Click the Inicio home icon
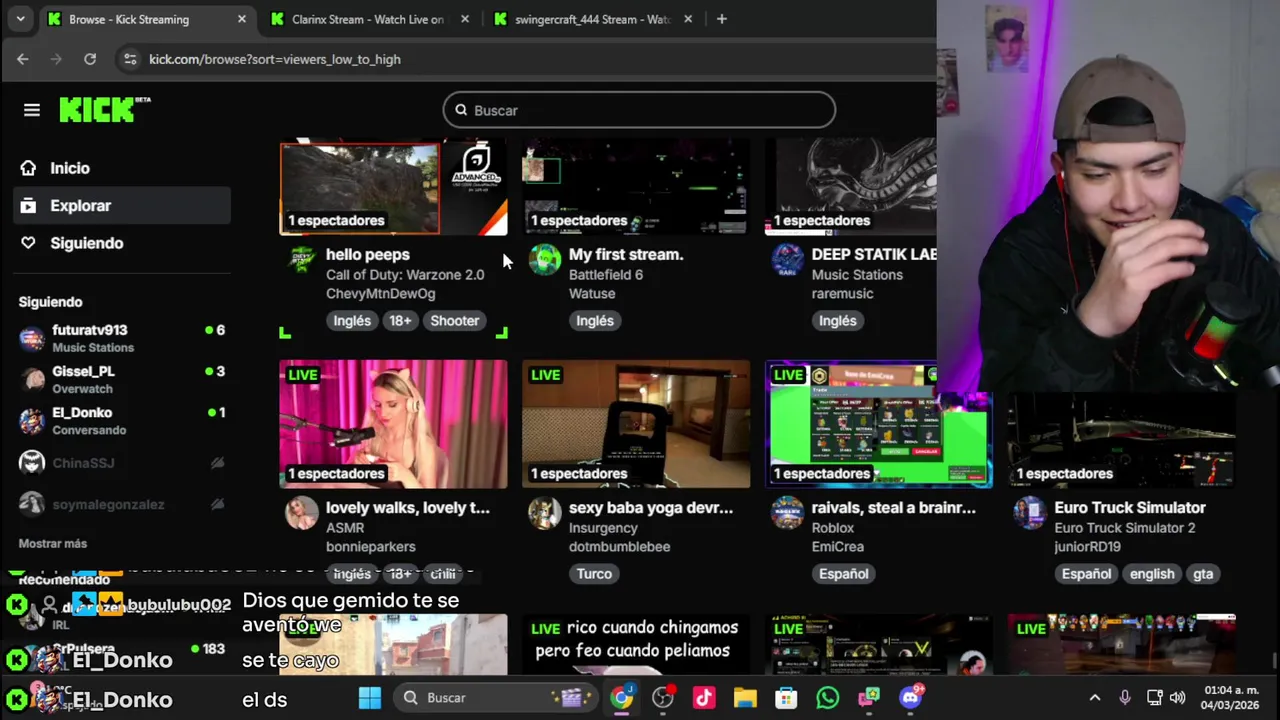Image resolution: width=1280 pixels, height=720 pixels. click(x=28, y=168)
